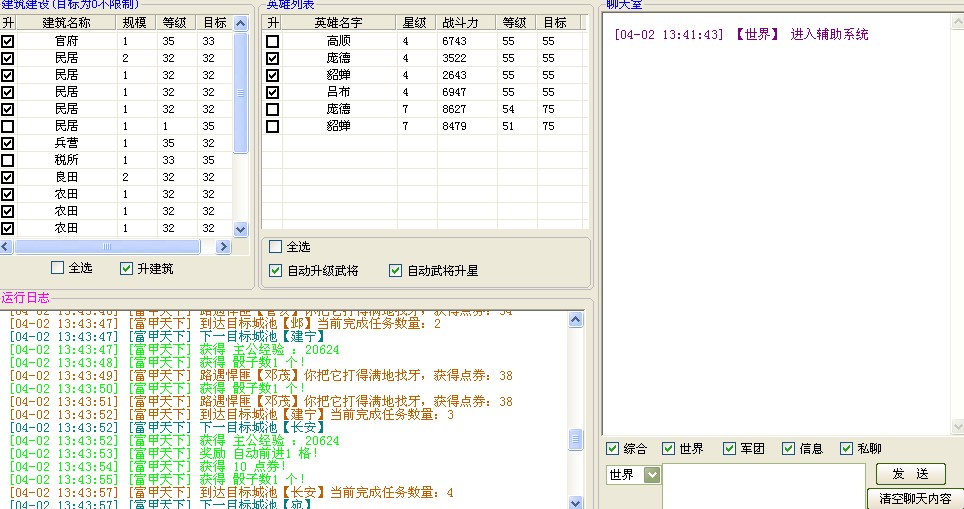Screen dimensions: 964x509
Task: Toggle the 信息 chat filter
Action: click(789, 448)
